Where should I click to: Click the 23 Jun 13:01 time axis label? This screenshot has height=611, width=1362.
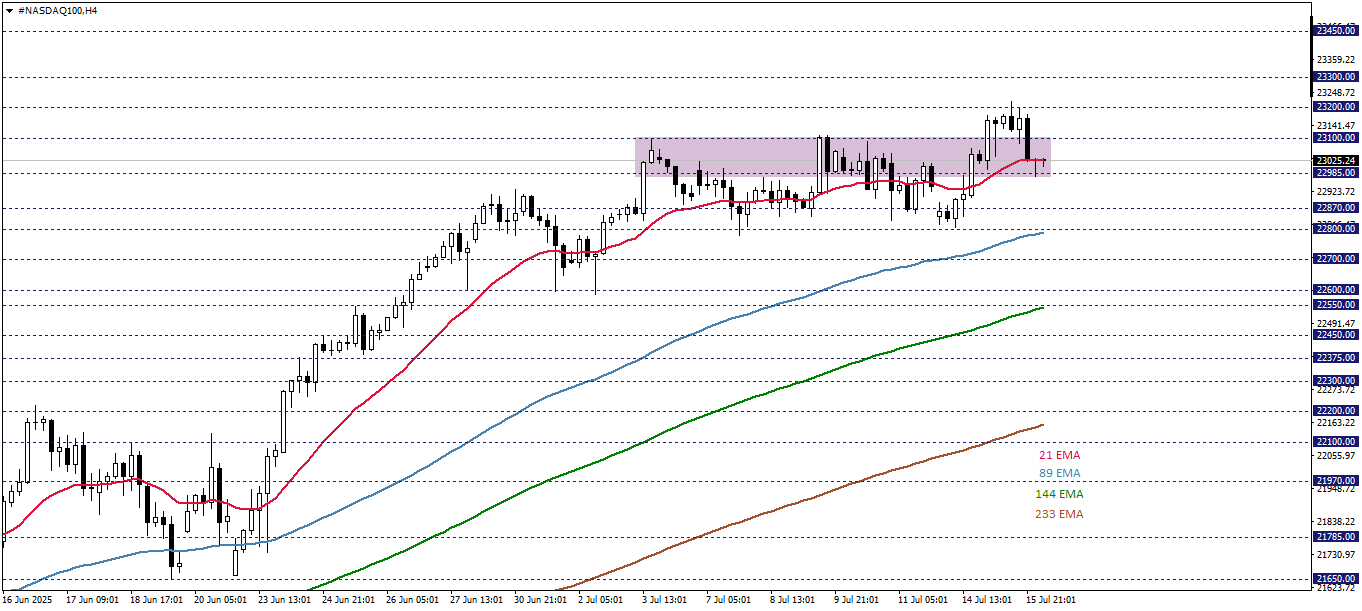(x=284, y=599)
